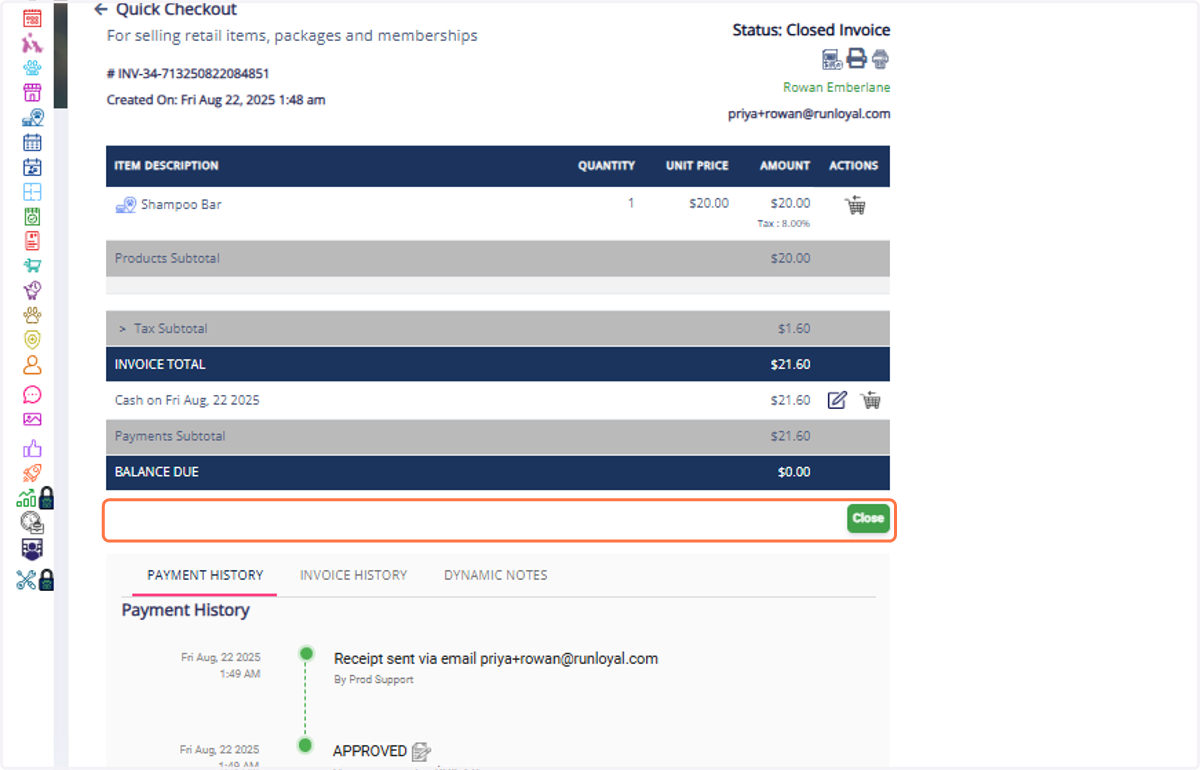This screenshot has width=1200, height=770.
Task: Return the Shampoo Bar item via cart icon
Action: tap(855, 206)
